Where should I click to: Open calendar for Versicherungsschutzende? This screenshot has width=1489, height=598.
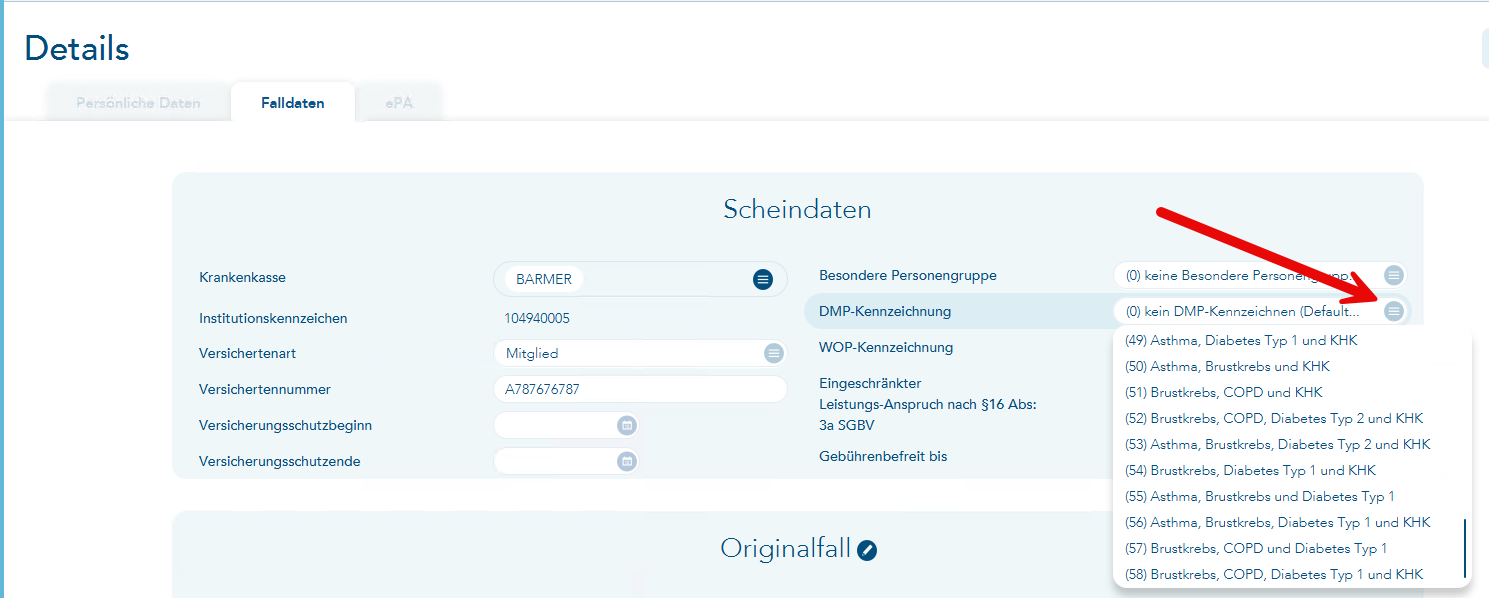pos(627,461)
